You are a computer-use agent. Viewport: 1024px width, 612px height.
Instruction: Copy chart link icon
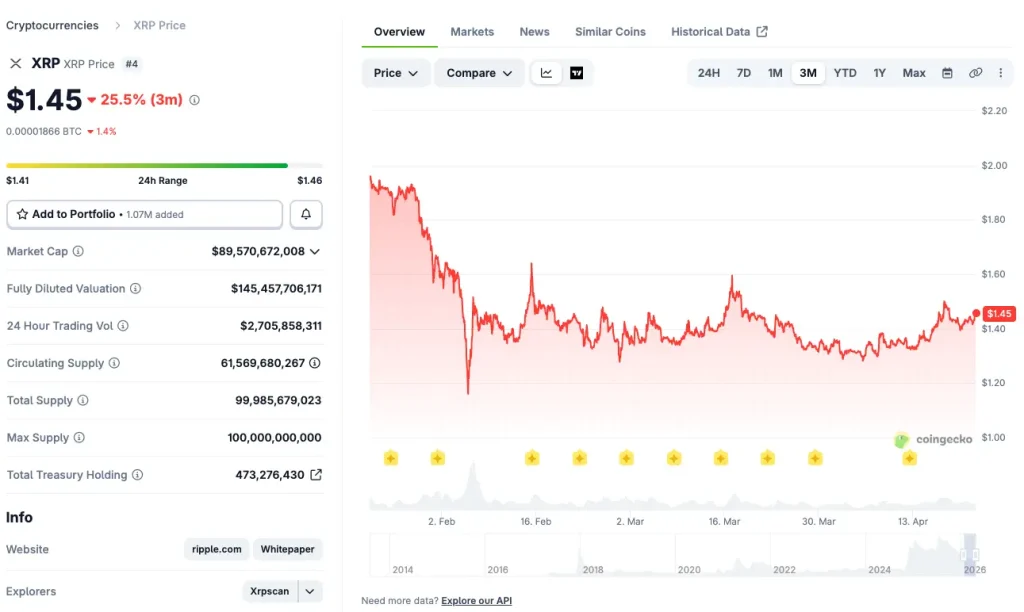(975, 73)
